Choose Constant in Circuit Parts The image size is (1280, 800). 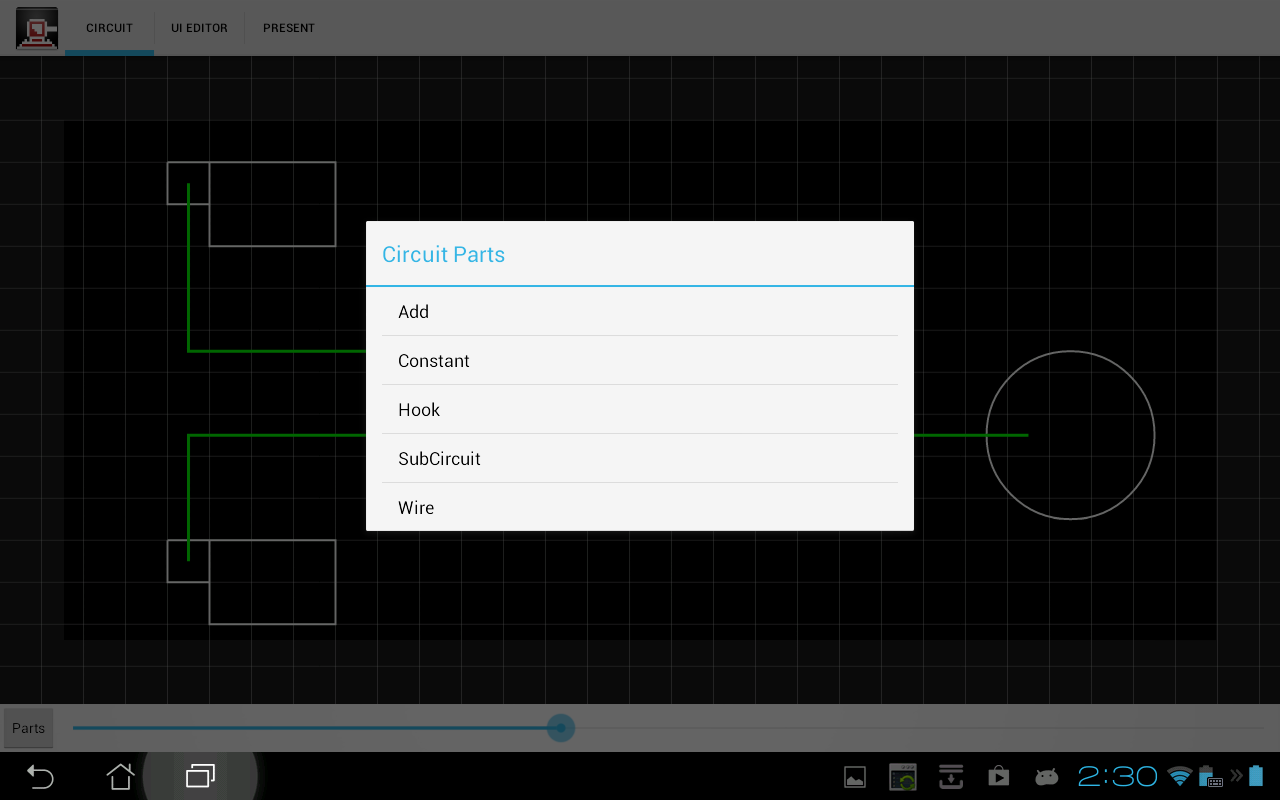click(640, 361)
